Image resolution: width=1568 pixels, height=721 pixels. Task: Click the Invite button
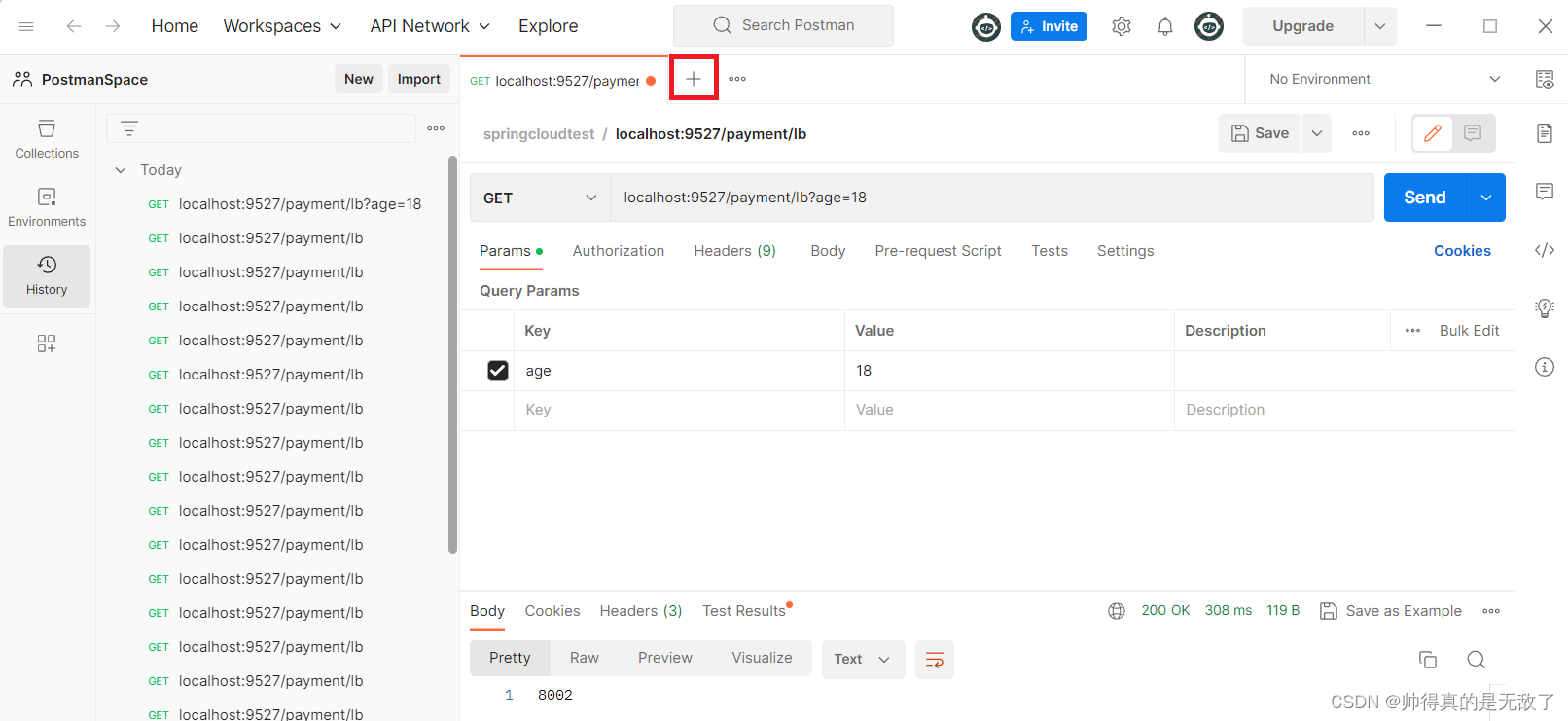pos(1049,26)
